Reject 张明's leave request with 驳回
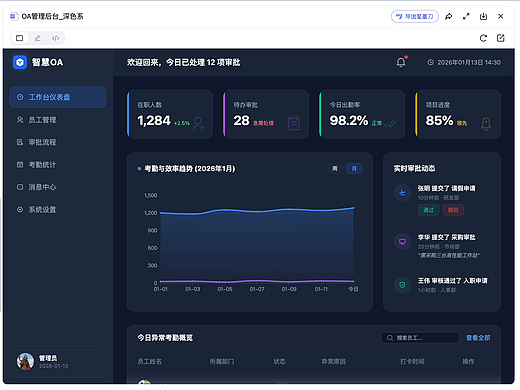 453,210
